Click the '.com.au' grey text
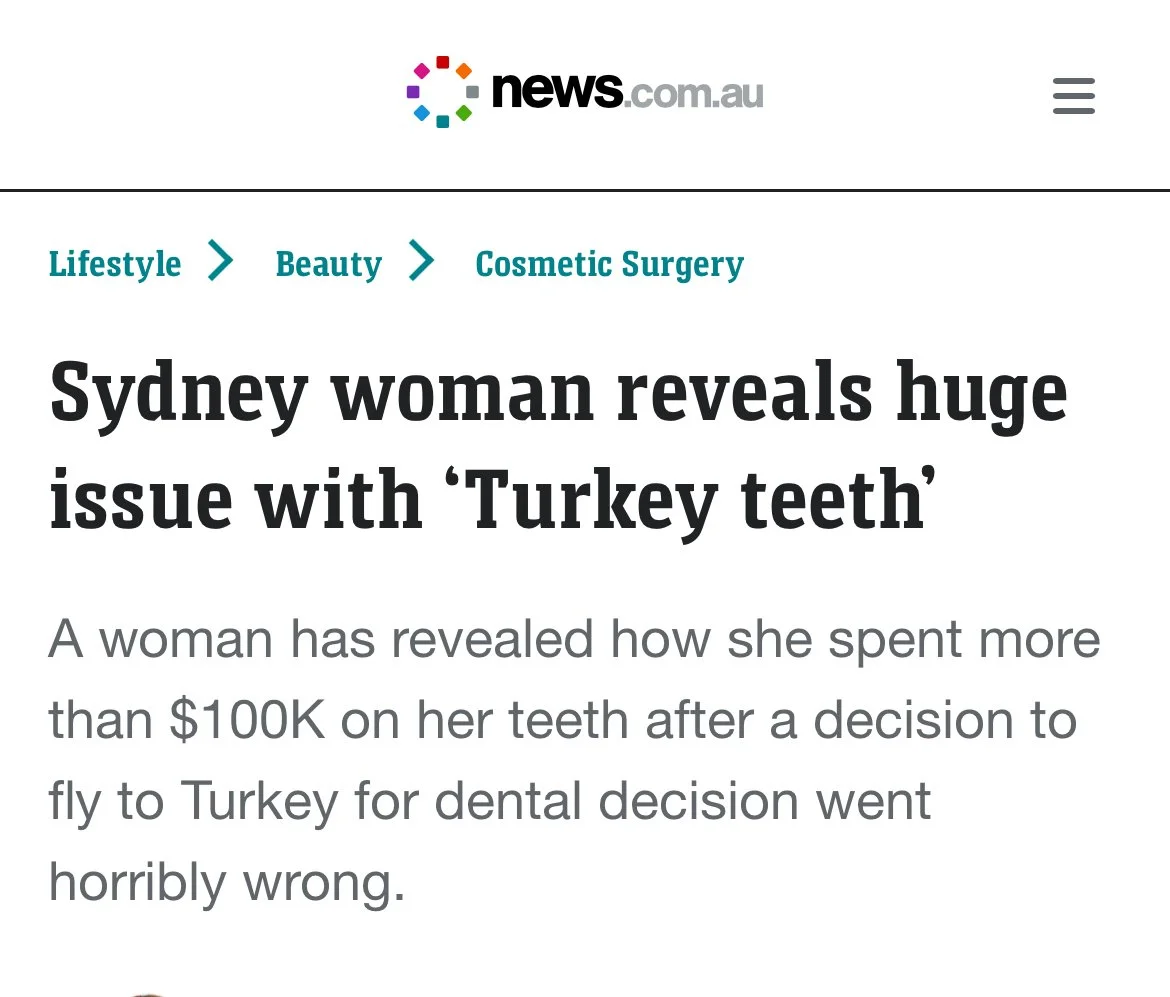Screen dimensions: 1170x997 (x=693, y=93)
